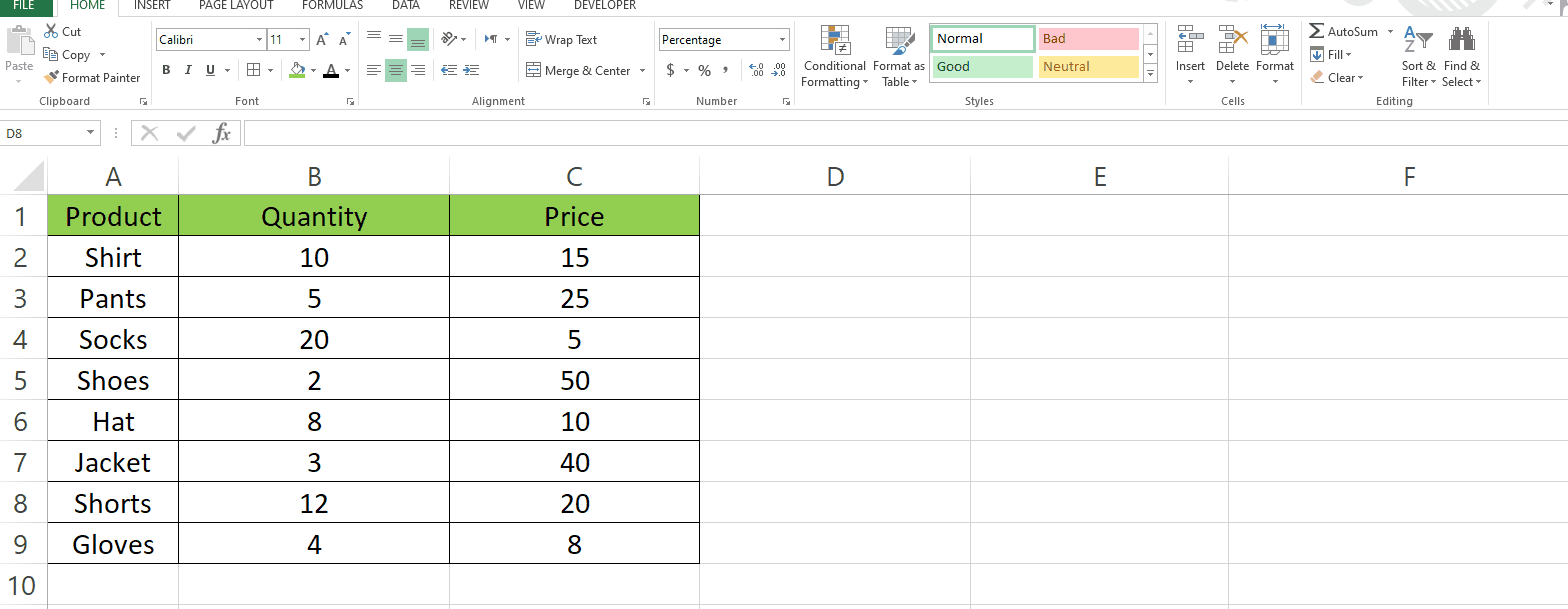Click the Format as Table icon
Image resolution: width=1568 pixels, height=609 pixels.
pos(898,41)
